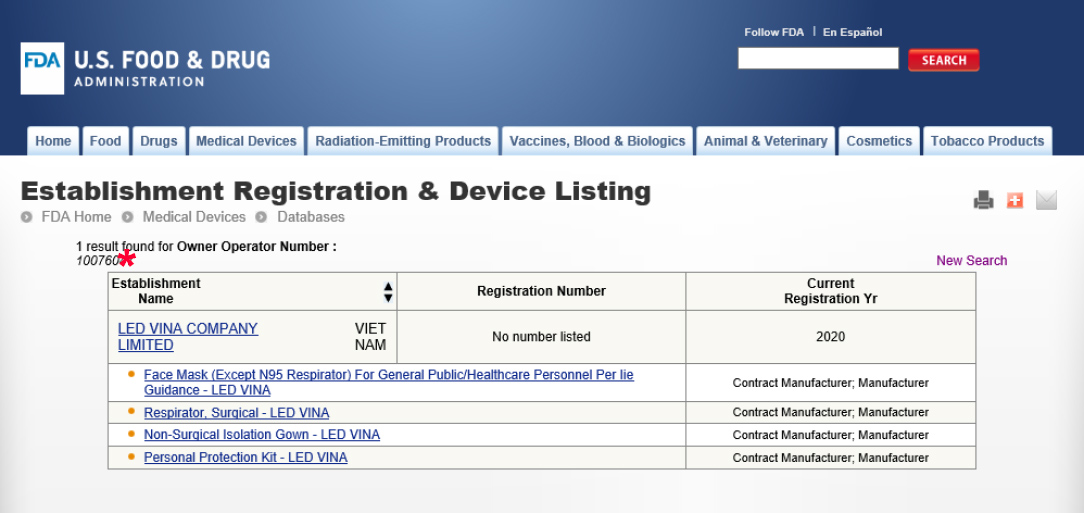The height and width of the screenshot is (513, 1084).
Task: Open Face Mask (Except N95 Respirator) listing
Action: [389, 382]
